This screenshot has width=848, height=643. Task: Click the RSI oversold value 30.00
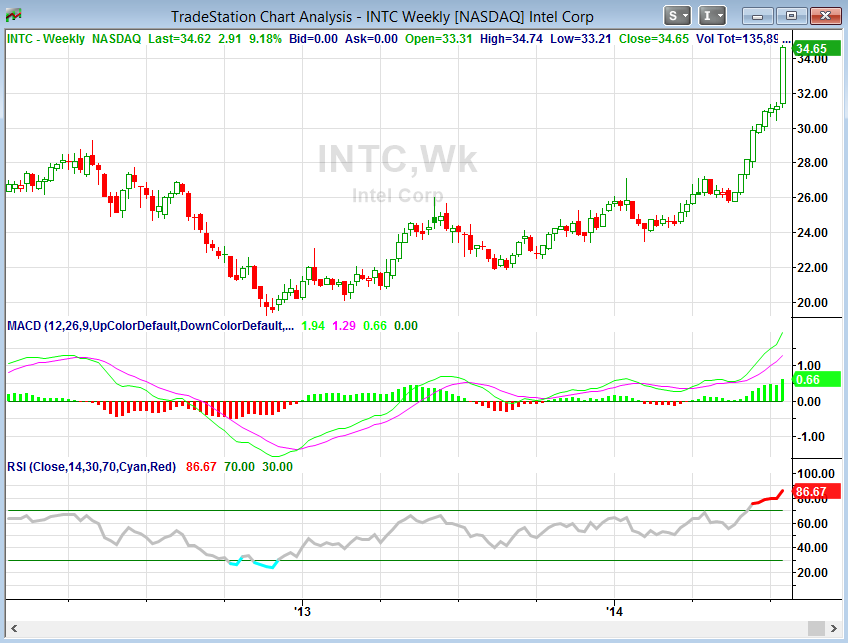coord(277,466)
